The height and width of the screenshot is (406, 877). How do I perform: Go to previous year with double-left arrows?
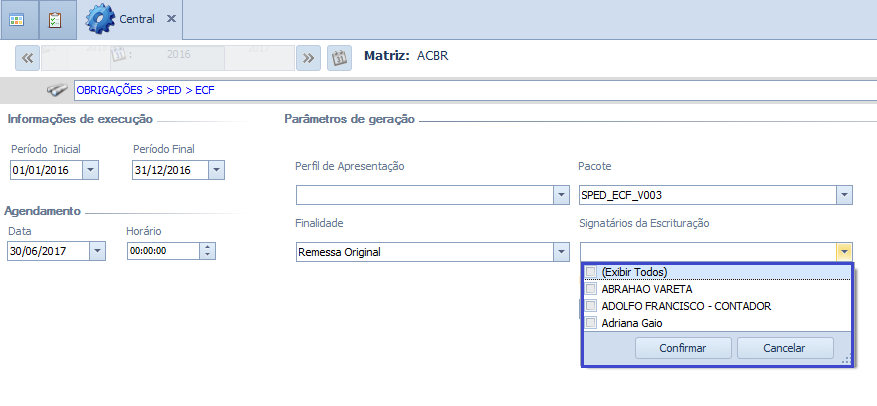click(x=28, y=57)
